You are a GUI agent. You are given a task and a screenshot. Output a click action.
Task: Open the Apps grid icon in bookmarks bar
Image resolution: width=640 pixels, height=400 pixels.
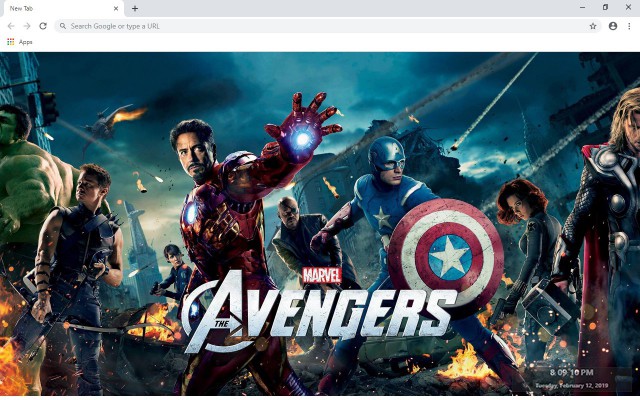point(11,42)
